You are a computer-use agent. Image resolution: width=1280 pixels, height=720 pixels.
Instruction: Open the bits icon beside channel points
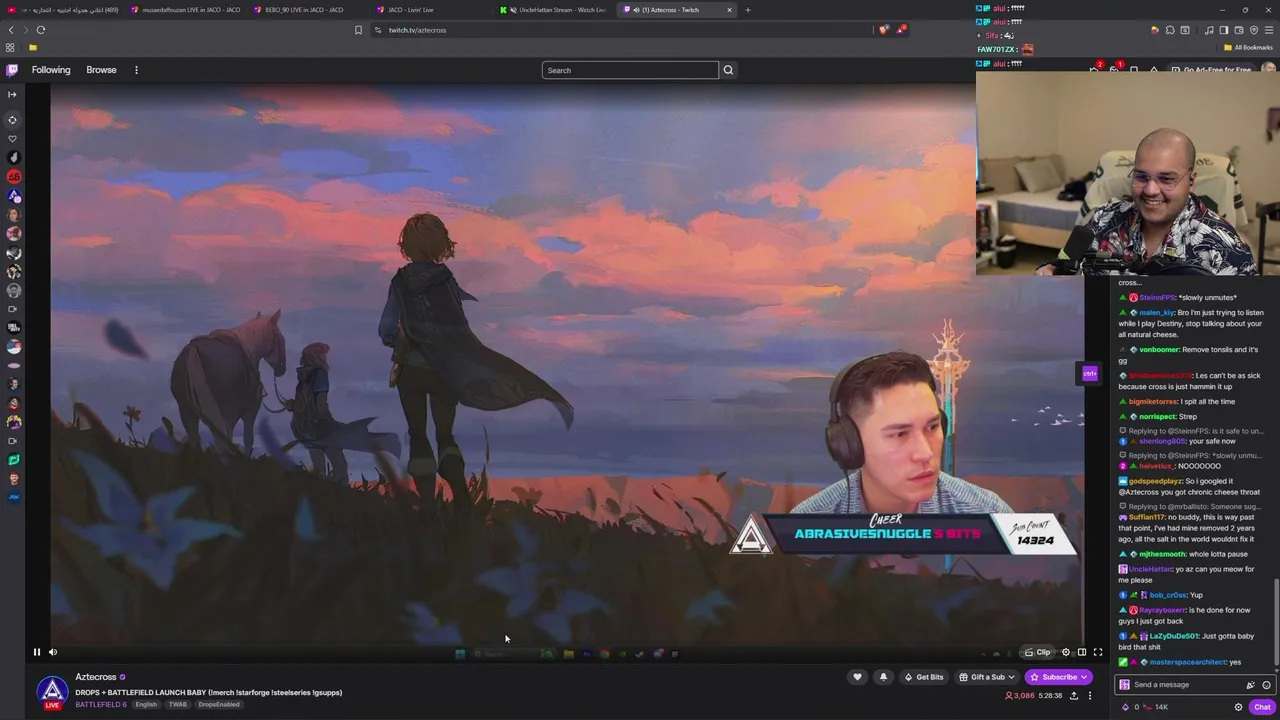[x=1125, y=707]
